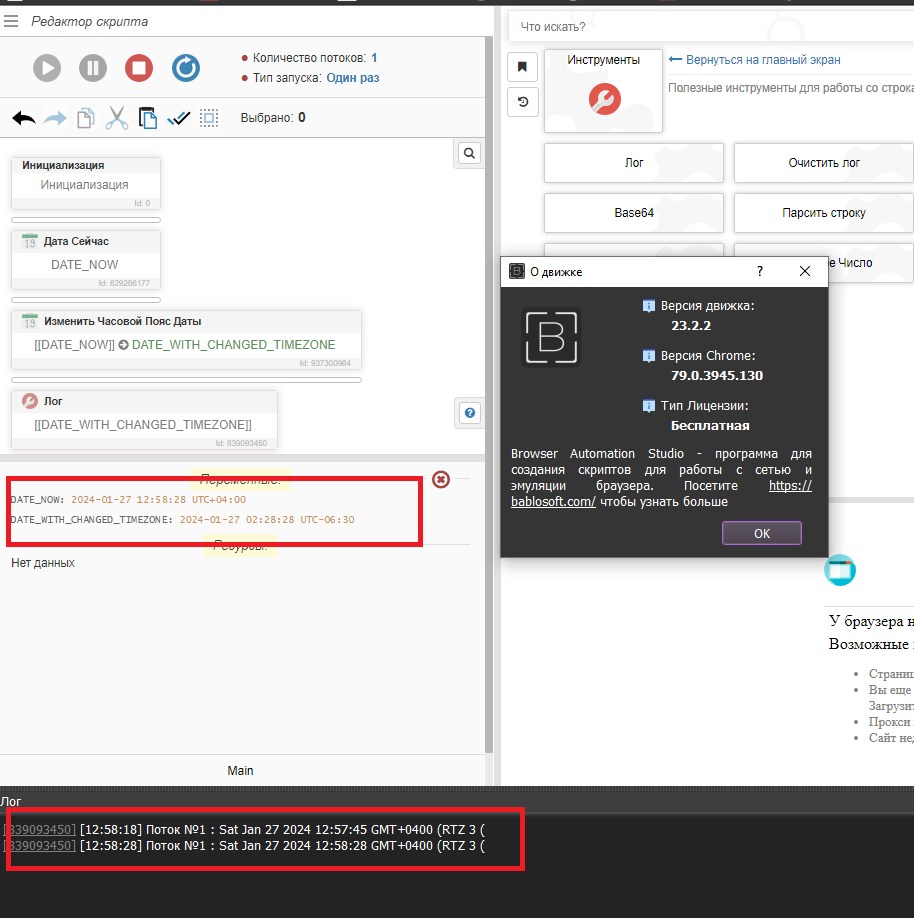Select the 'Очистить лог' action button
The image size is (914, 918).
tap(823, 163)
